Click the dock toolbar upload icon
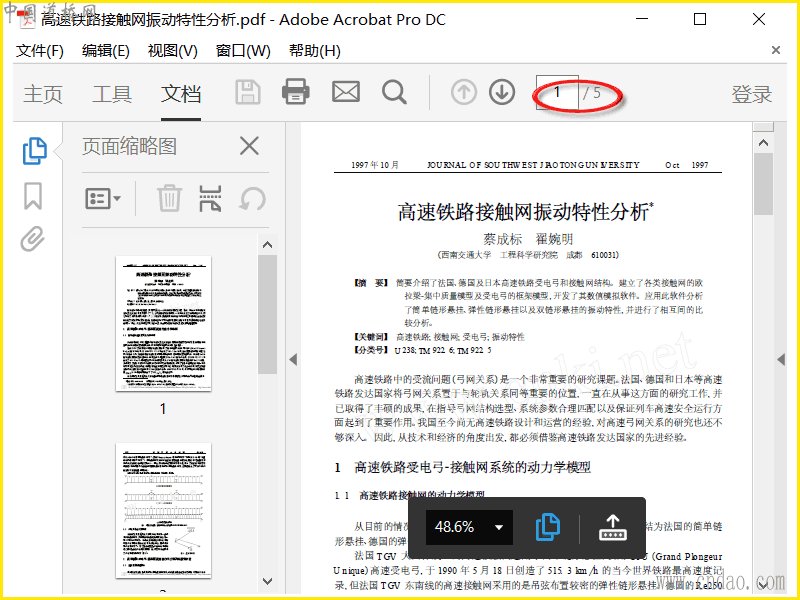Image resolution: width=800 pixels, height=600 pixels. pyautogui.click(x=613, y=528)
